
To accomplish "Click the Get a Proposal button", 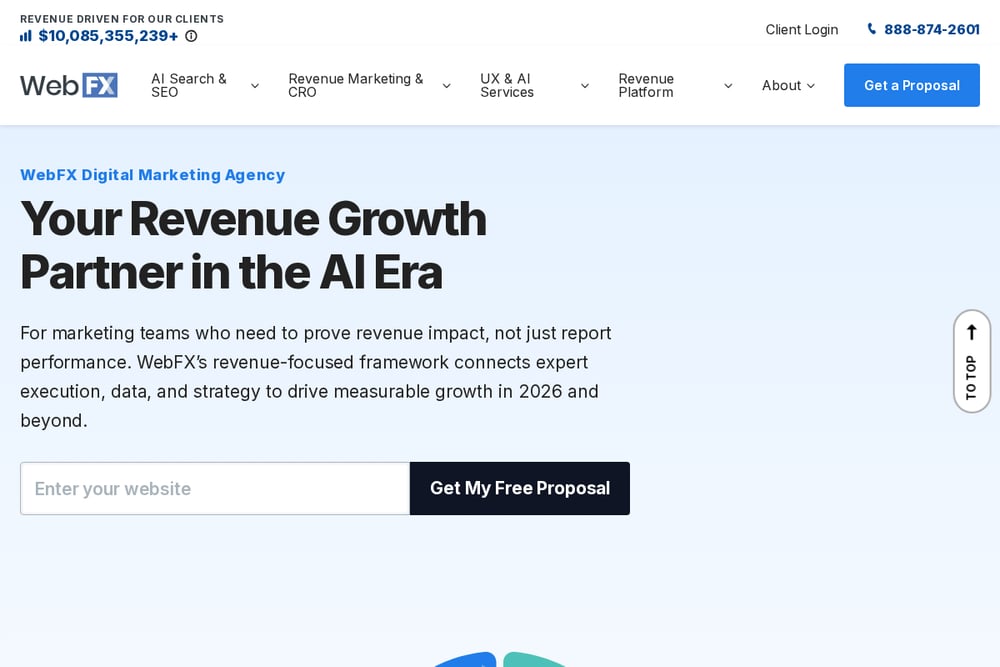I will 912,85.
